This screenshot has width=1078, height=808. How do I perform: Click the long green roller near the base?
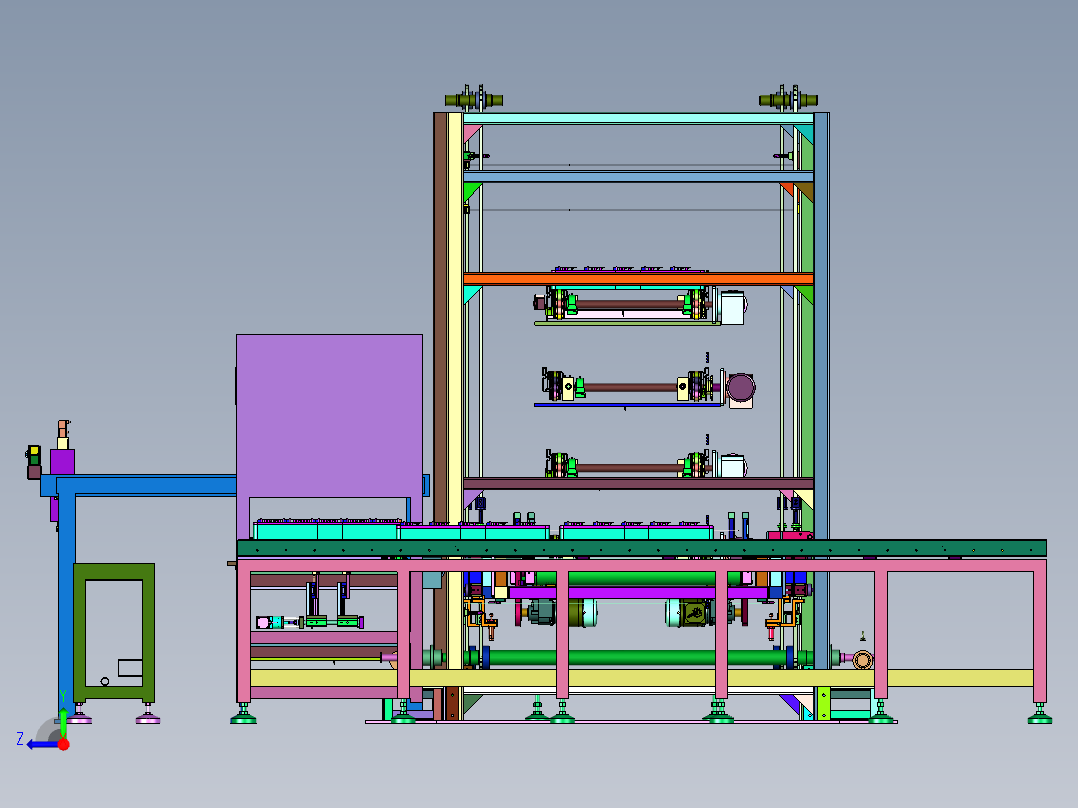pos(636,657)
